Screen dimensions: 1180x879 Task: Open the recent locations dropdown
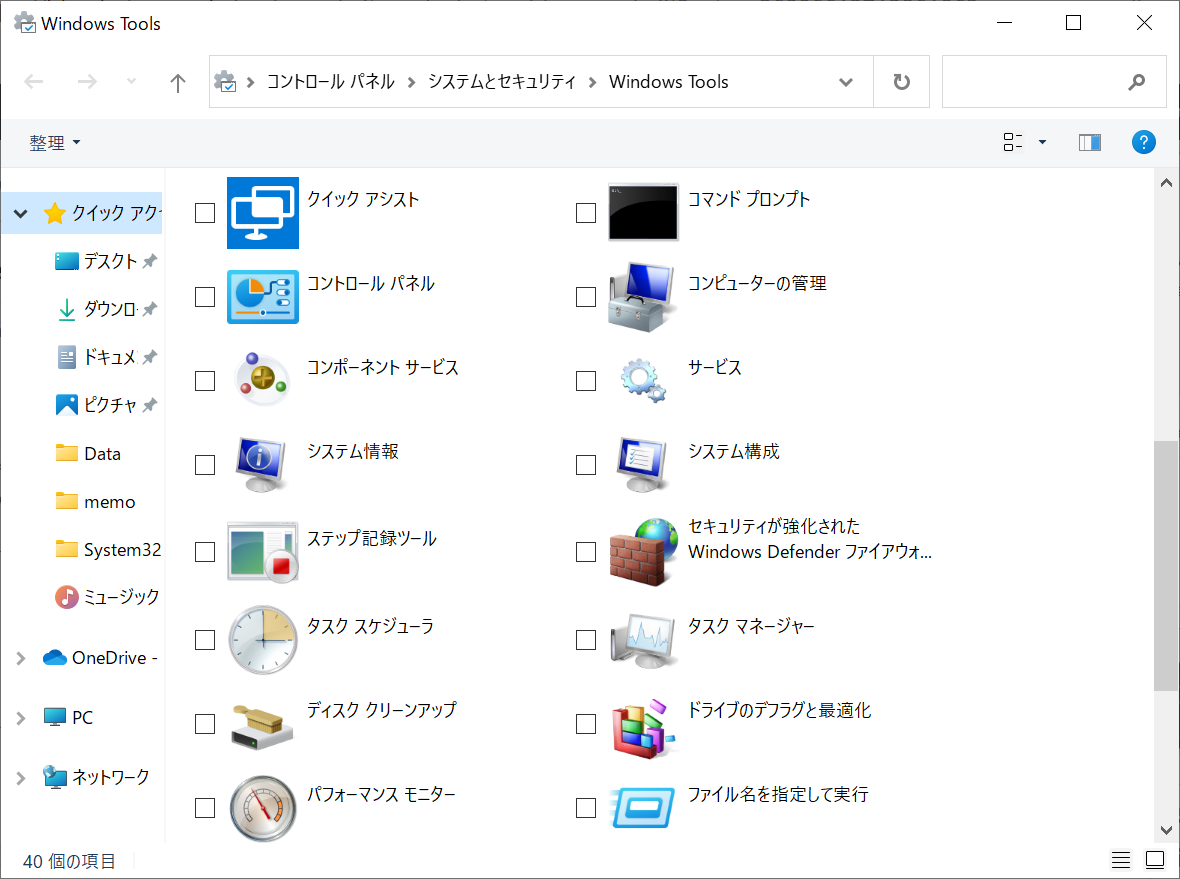[x=131, y=81]
